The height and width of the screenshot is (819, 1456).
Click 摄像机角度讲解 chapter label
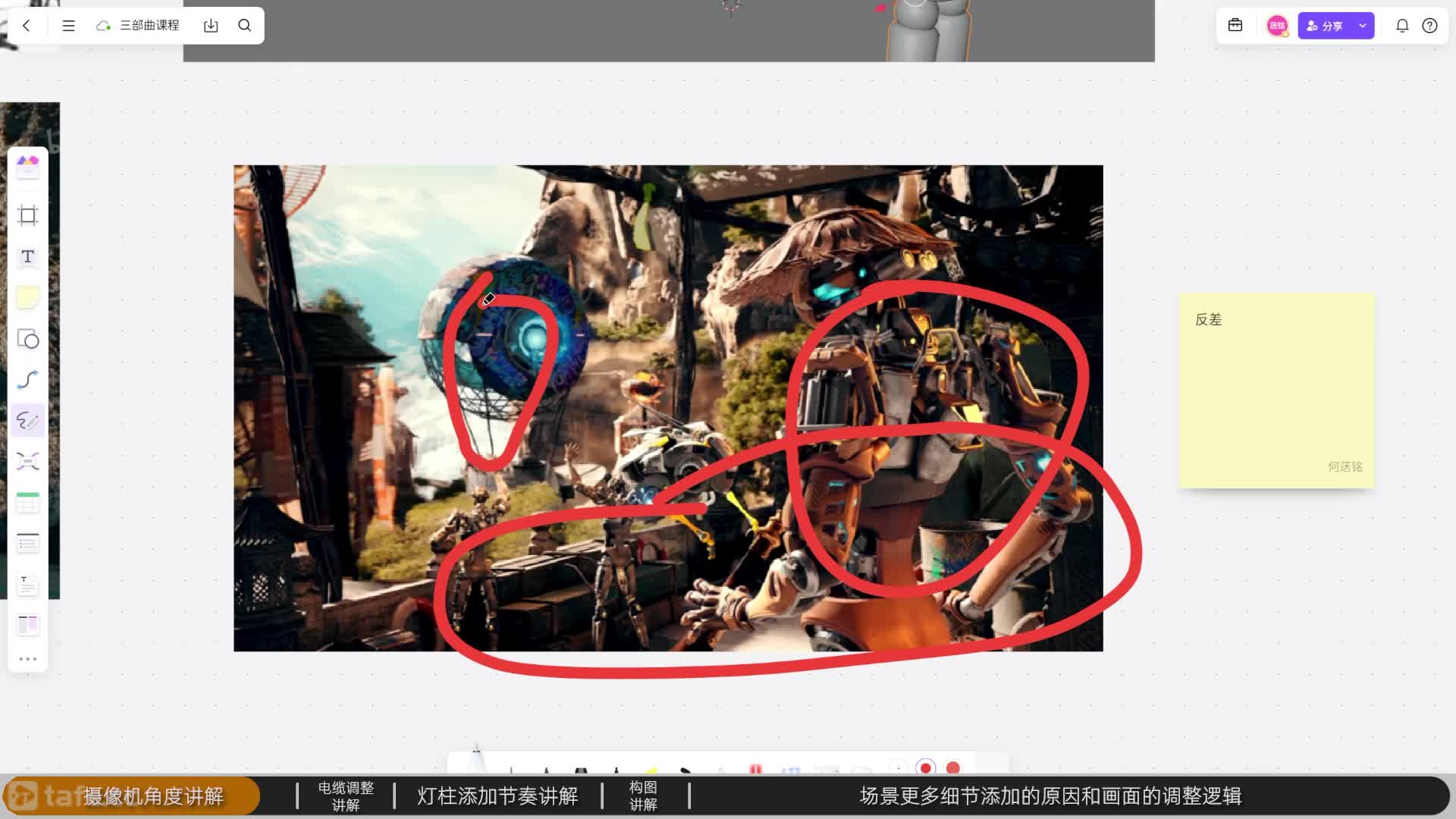pyautogui.click(x=153, y=796)
